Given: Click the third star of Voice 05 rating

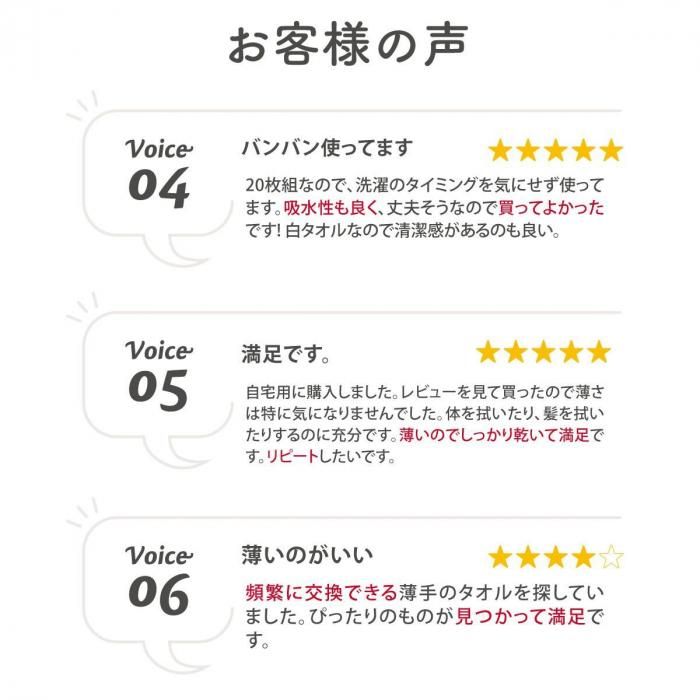Looking at the screenshot, I should (543, 352).
